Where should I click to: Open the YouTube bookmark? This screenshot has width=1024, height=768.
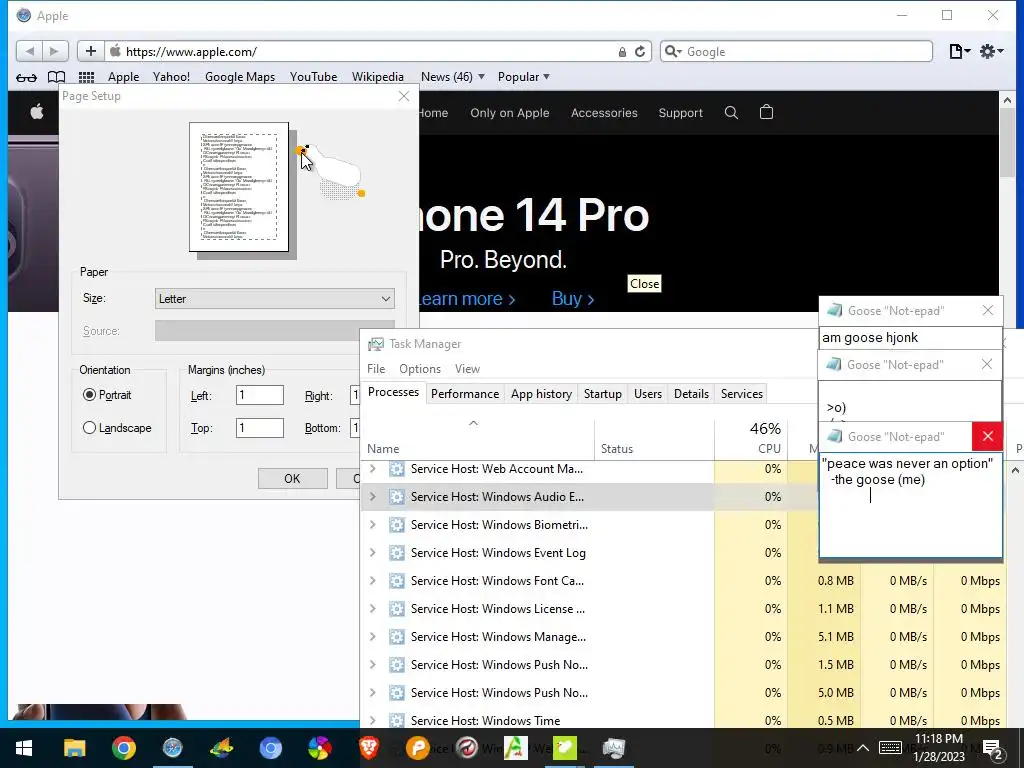[313, 77]
